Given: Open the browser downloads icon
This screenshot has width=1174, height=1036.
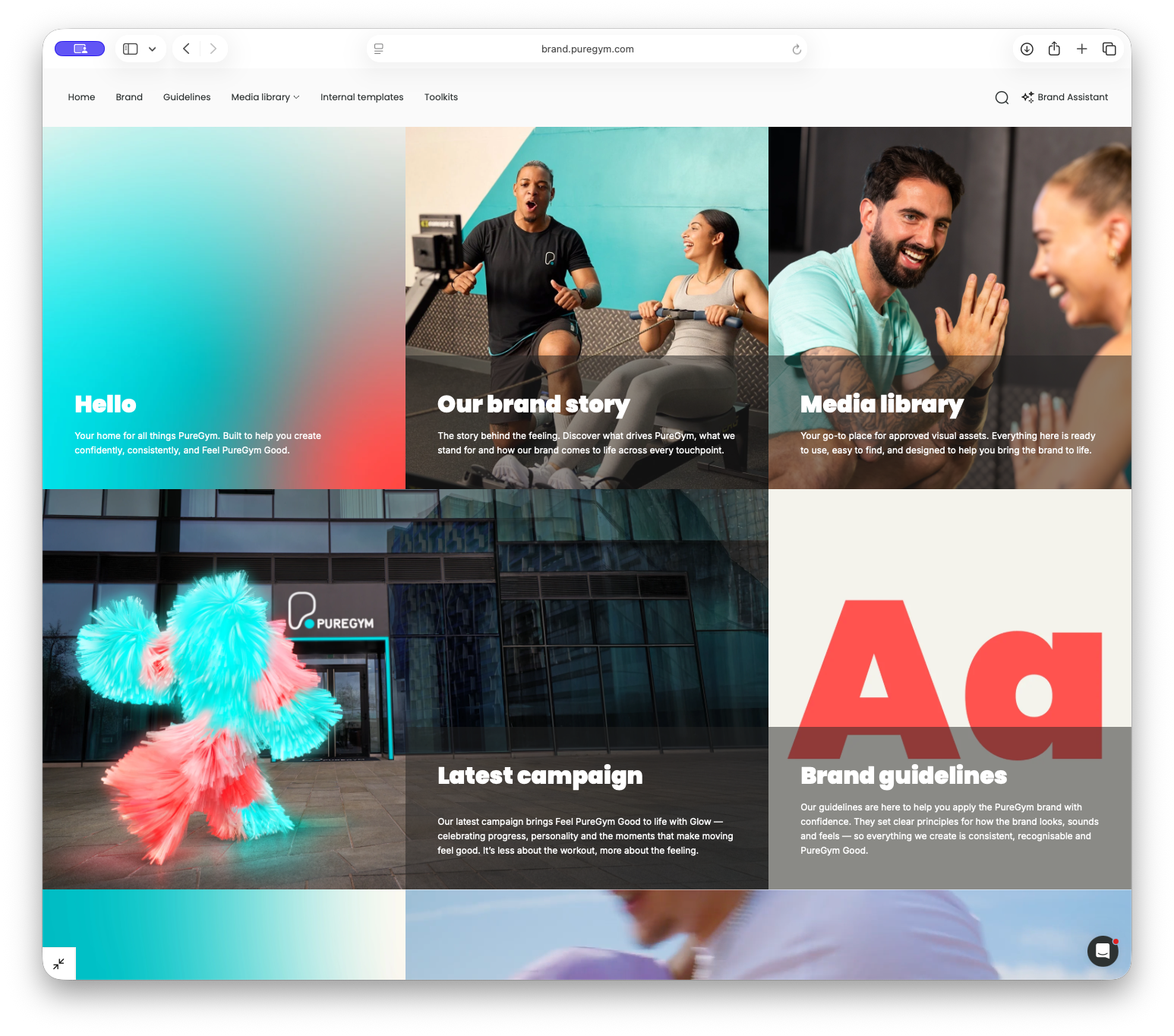Looking at the screenshot, I should click(1027, 49).
